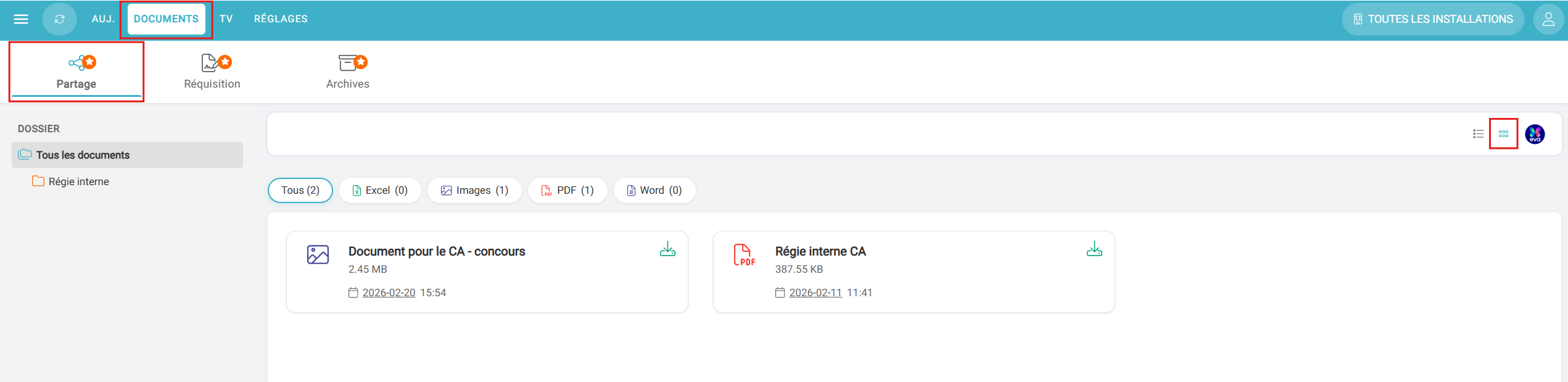
Task: Open Toutes les installations selector
Action: click(1432, 19)
